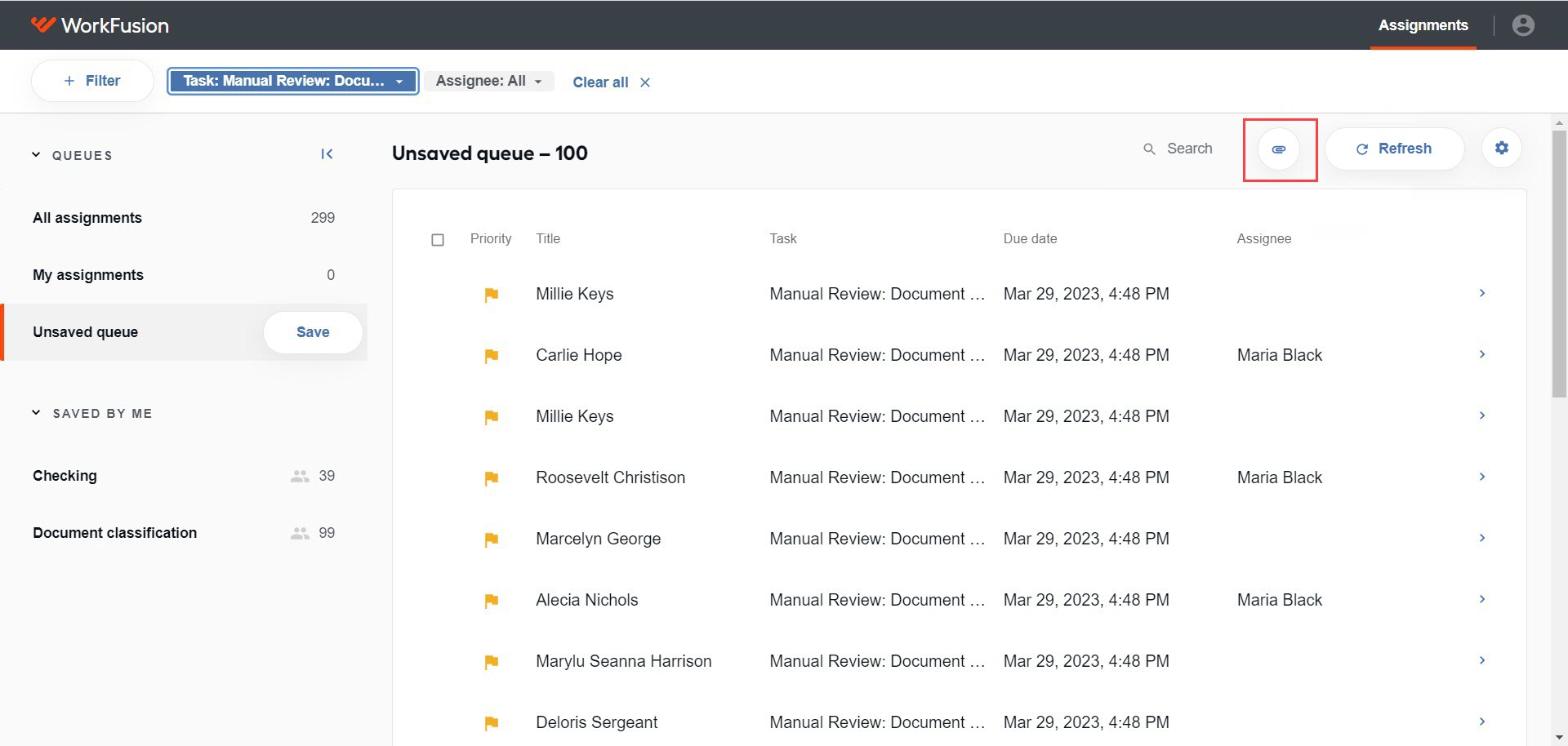This screenshot has height=746, width=1568.
Task: Focus the Search input field
Action: coord(1190,149)
